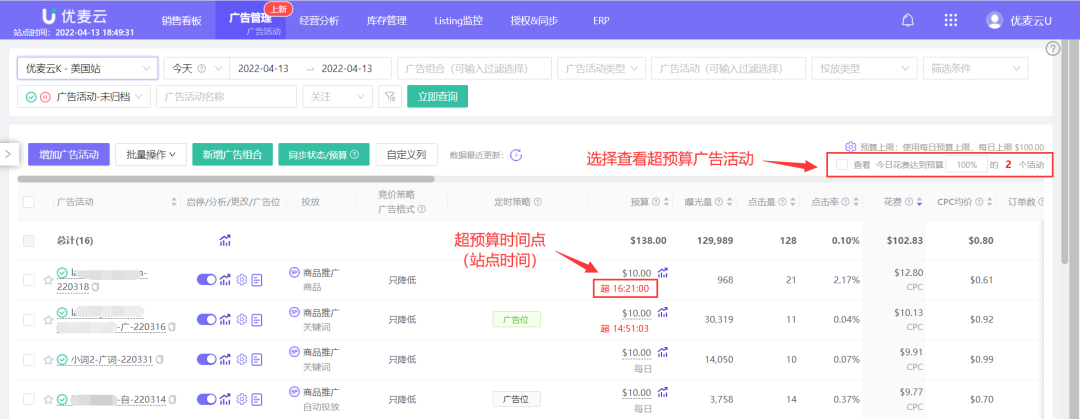1080x419 pixels.
Task: Open analysis chart for 小词2-广词-220331
Action: (x=225, y=360)
